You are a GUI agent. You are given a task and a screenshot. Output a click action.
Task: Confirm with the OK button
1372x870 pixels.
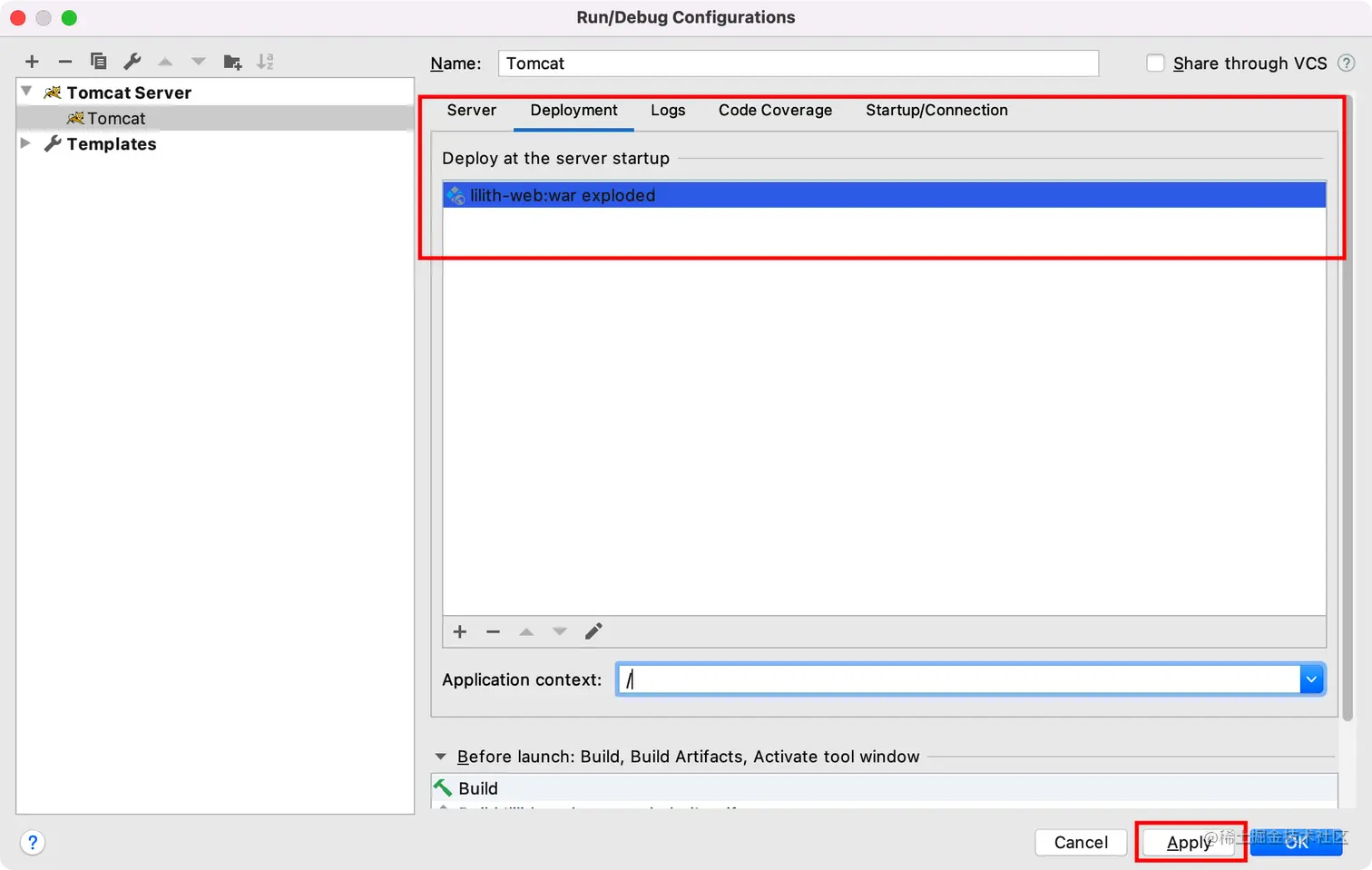point(1296,843)
